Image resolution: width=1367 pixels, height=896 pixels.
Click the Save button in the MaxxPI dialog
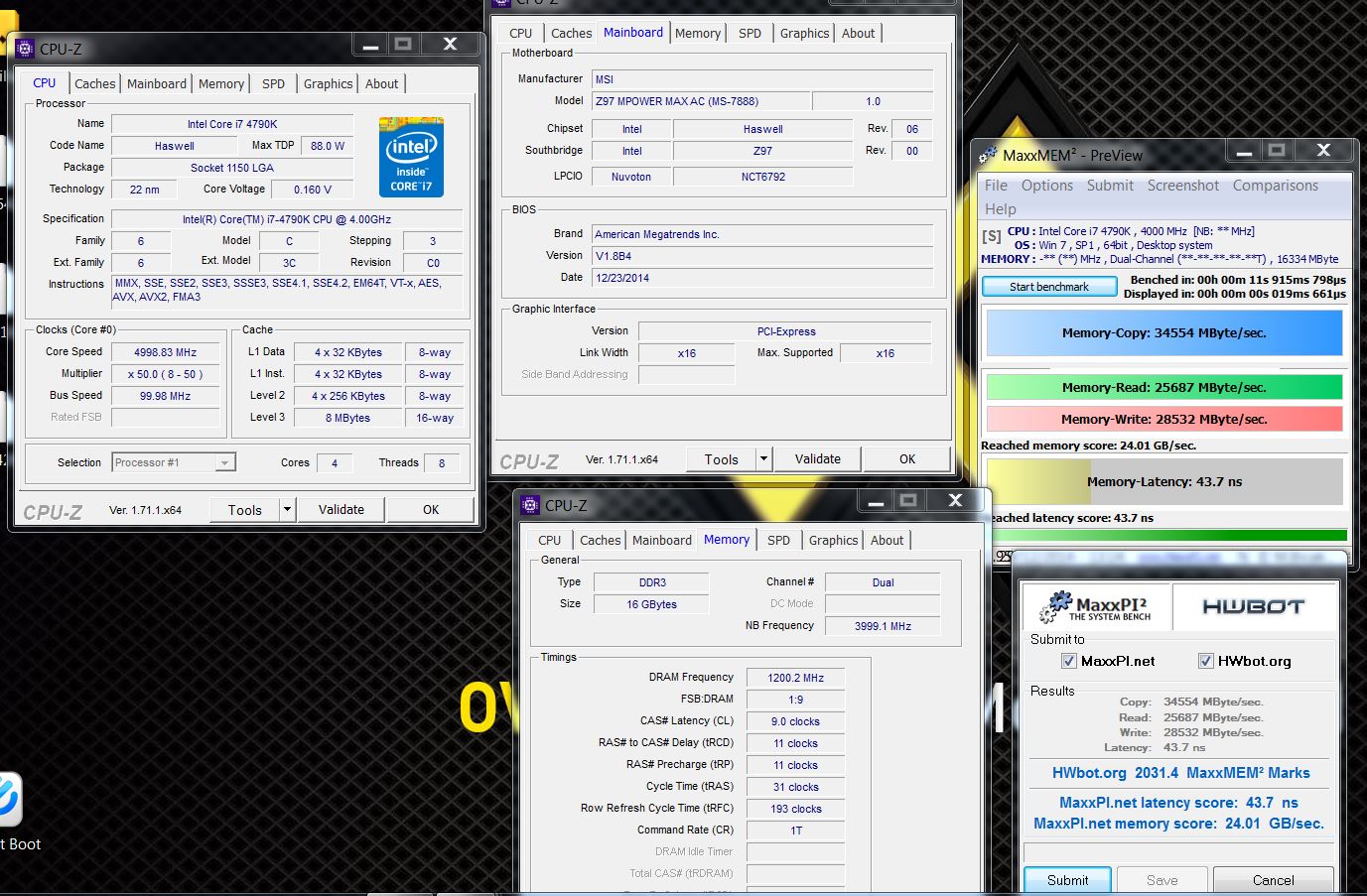click(x=1162, y=880)
